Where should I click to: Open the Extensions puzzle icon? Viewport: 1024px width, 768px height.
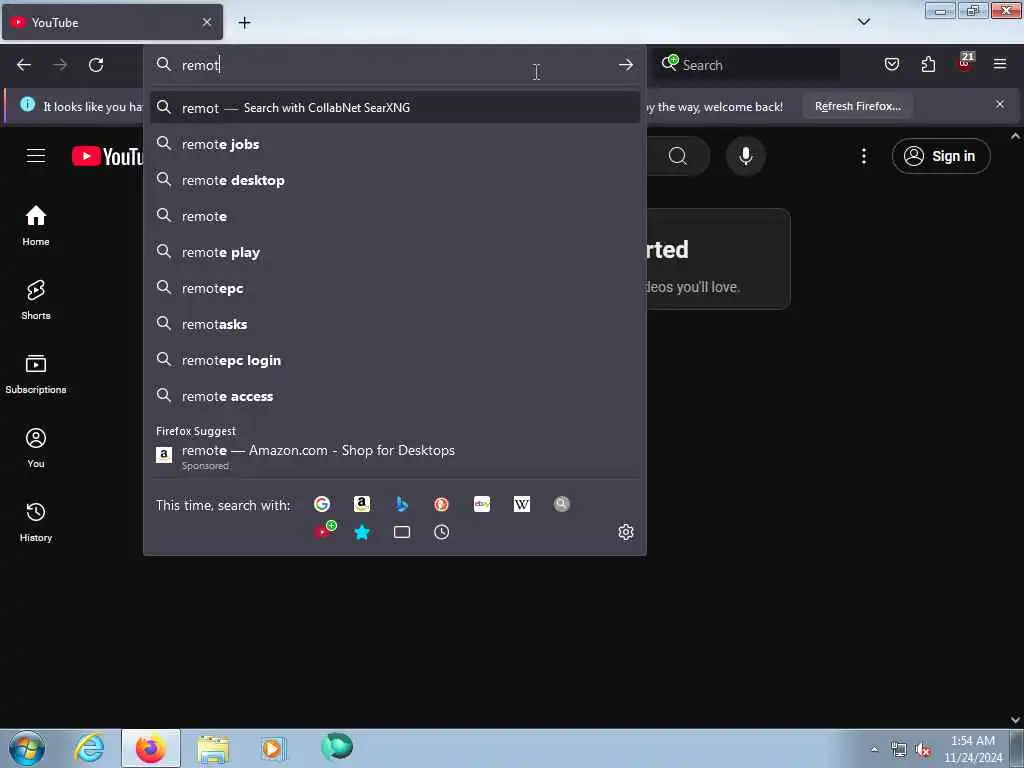pos(928,64)
